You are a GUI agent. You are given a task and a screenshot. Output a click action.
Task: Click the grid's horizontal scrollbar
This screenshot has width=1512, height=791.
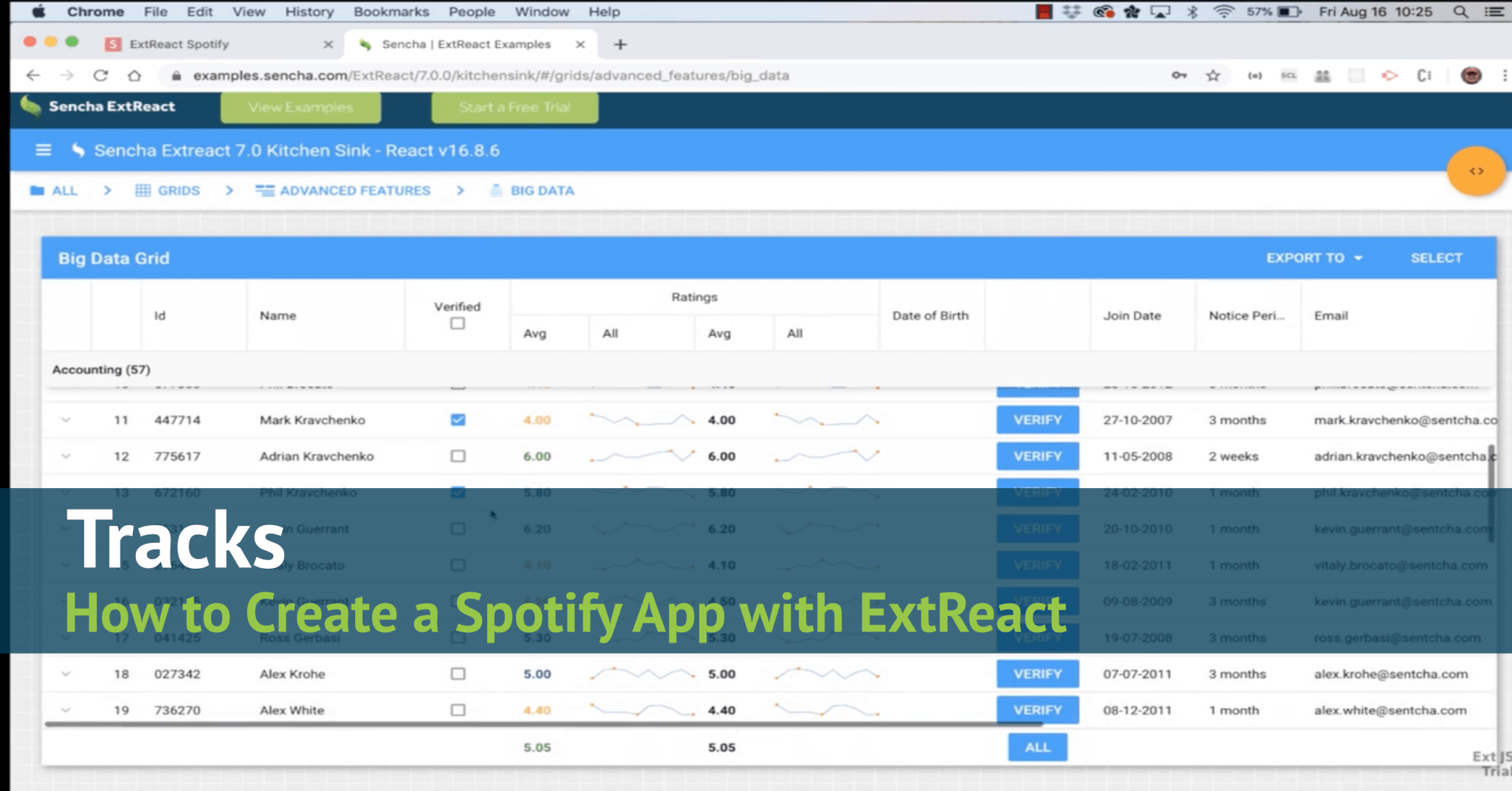click(543, 725)
